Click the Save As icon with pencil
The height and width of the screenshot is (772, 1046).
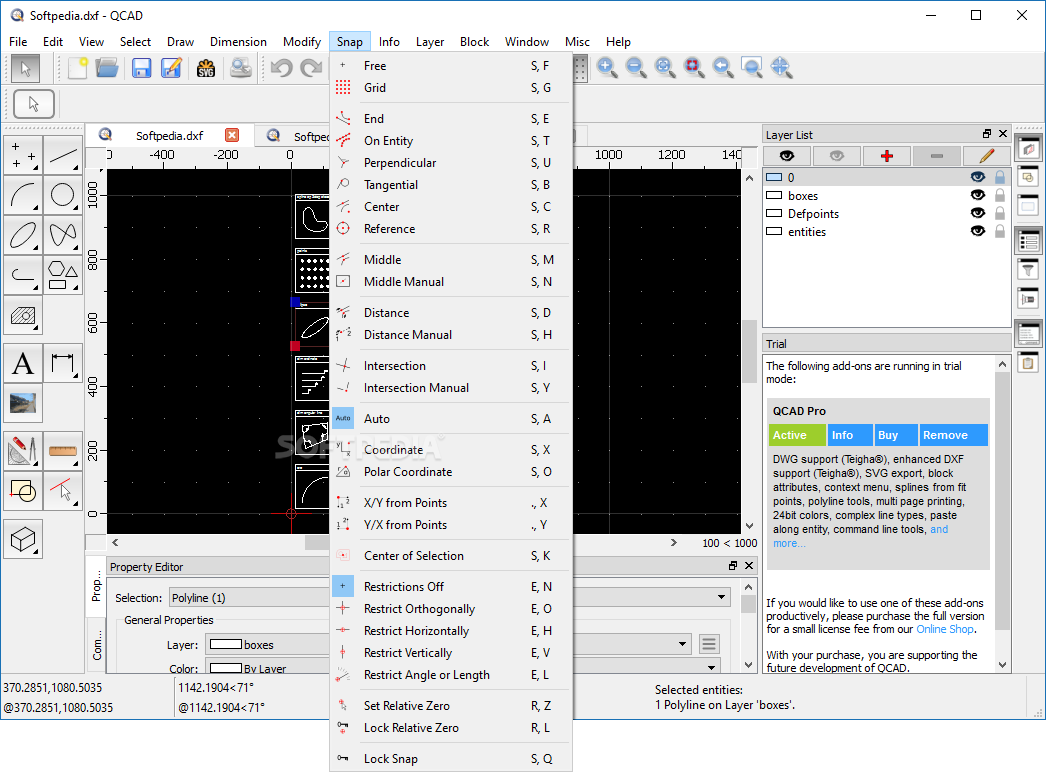[171, 67]
